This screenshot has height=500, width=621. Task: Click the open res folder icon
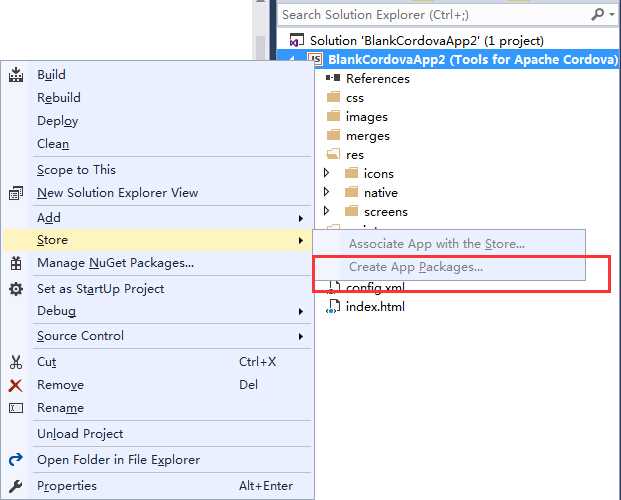333,154
